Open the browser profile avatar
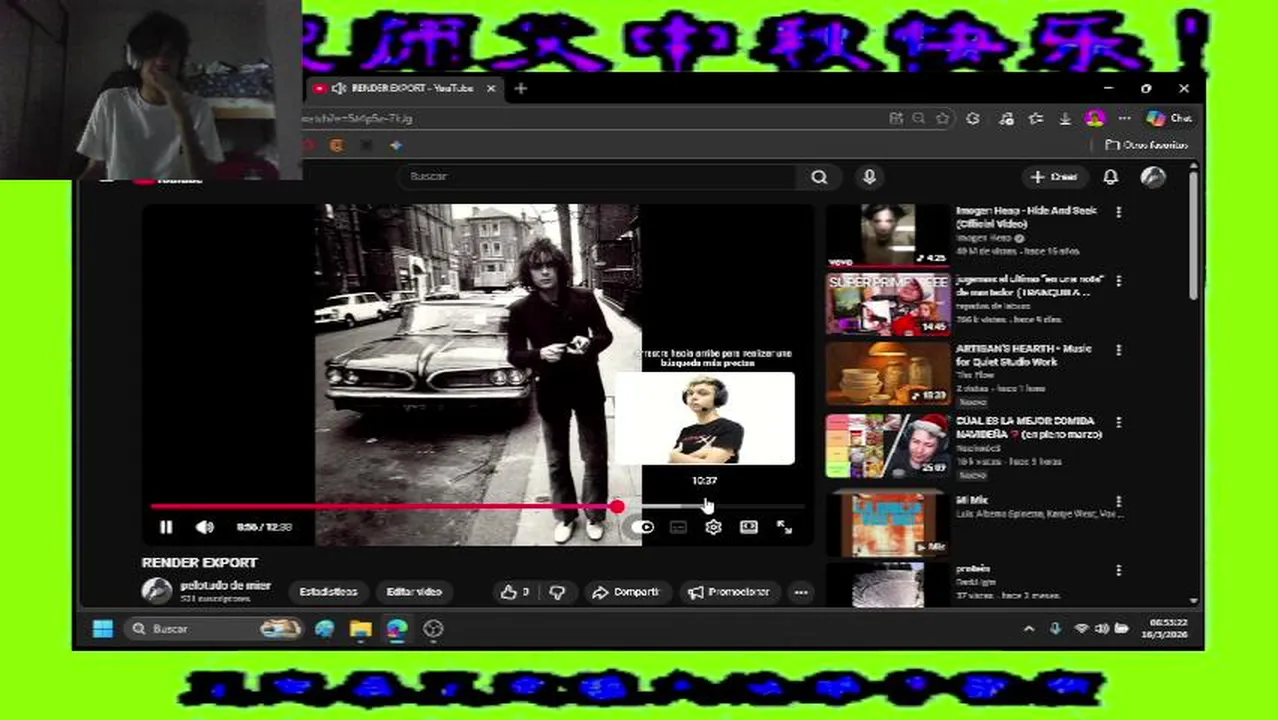 point(1095,118)
